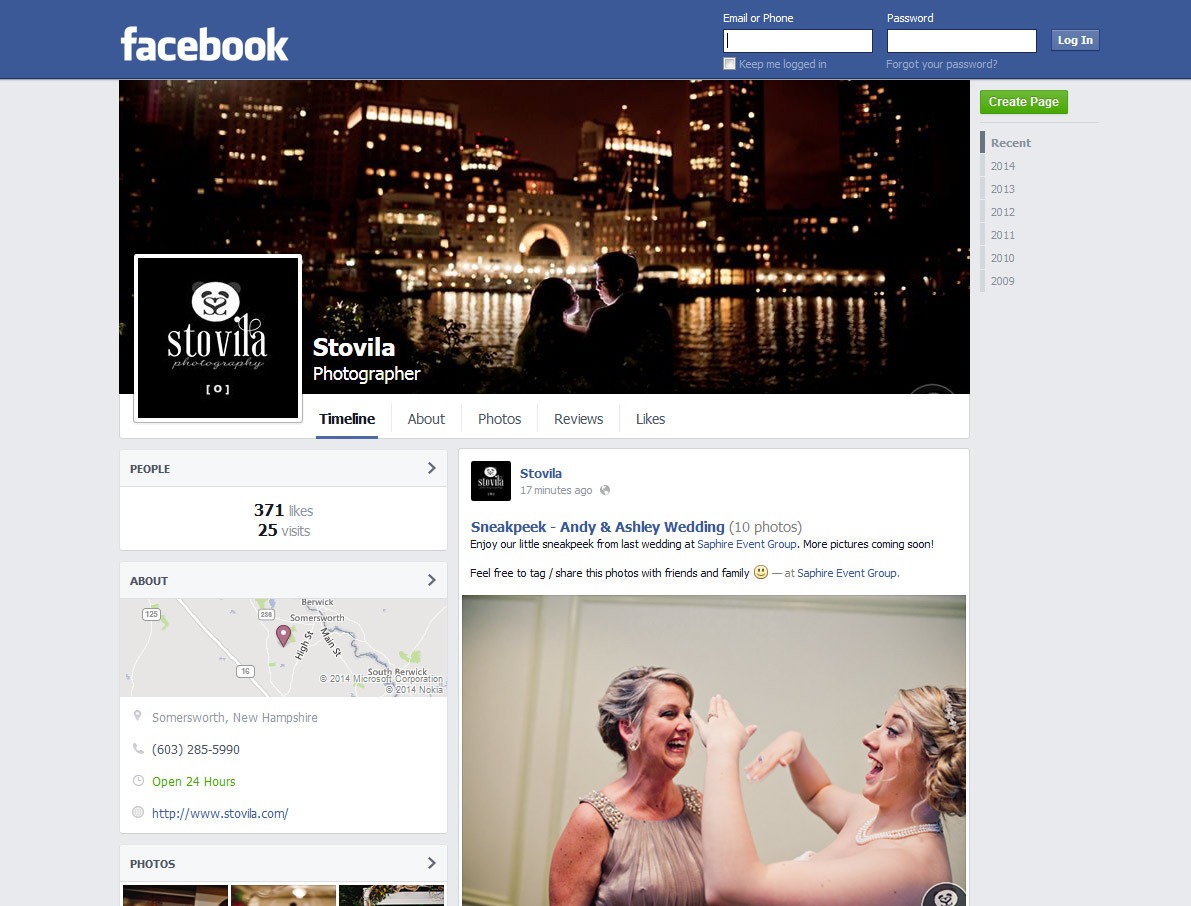Click the clock icon beside Open 24 Hours
Viewport: 1191px width, 906px height.
137,781
